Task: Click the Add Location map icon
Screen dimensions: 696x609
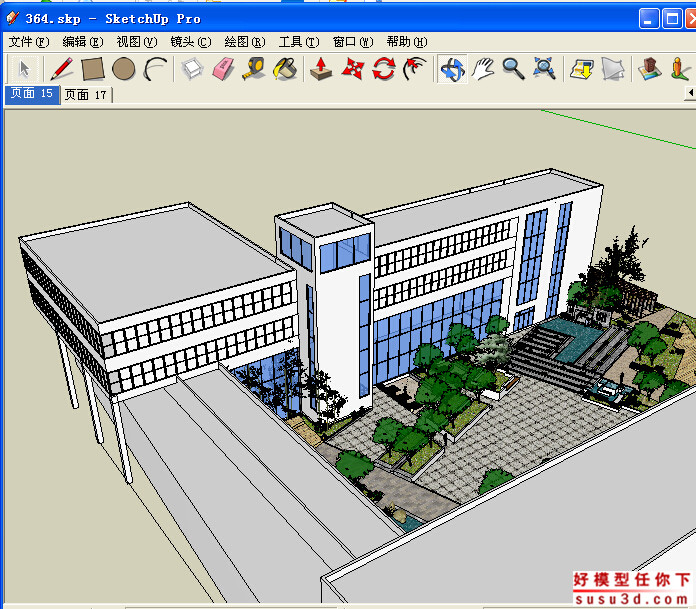Action: coord(650,69)
